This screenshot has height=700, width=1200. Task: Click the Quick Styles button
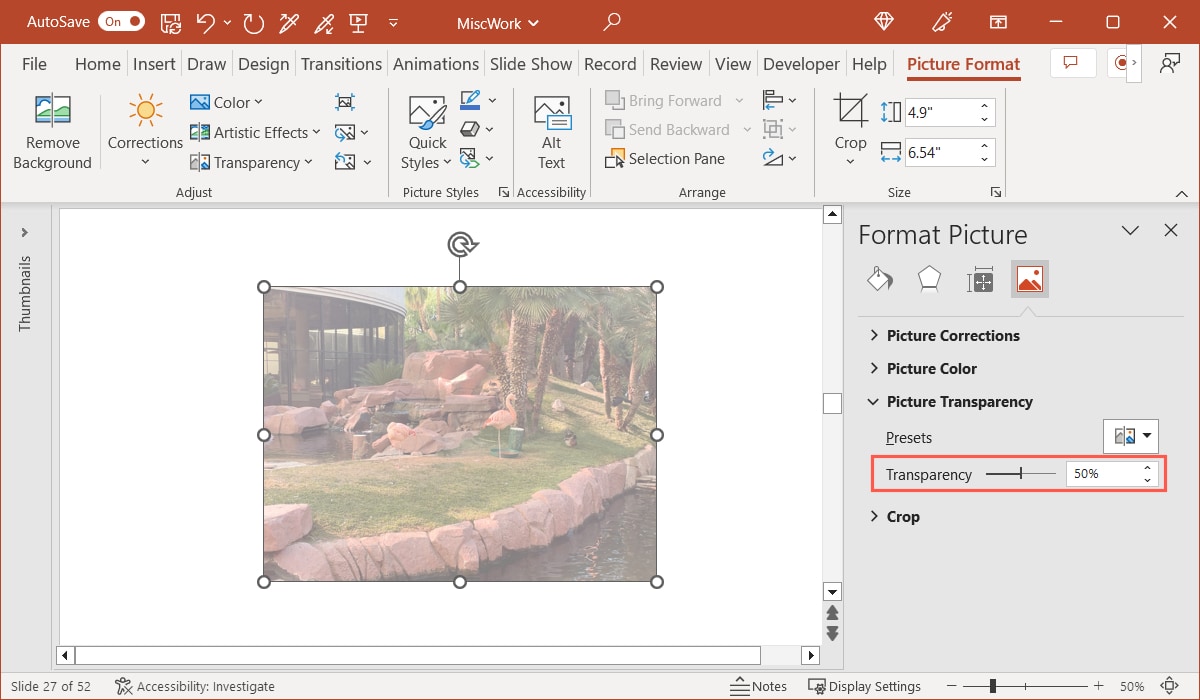(426, 130)
